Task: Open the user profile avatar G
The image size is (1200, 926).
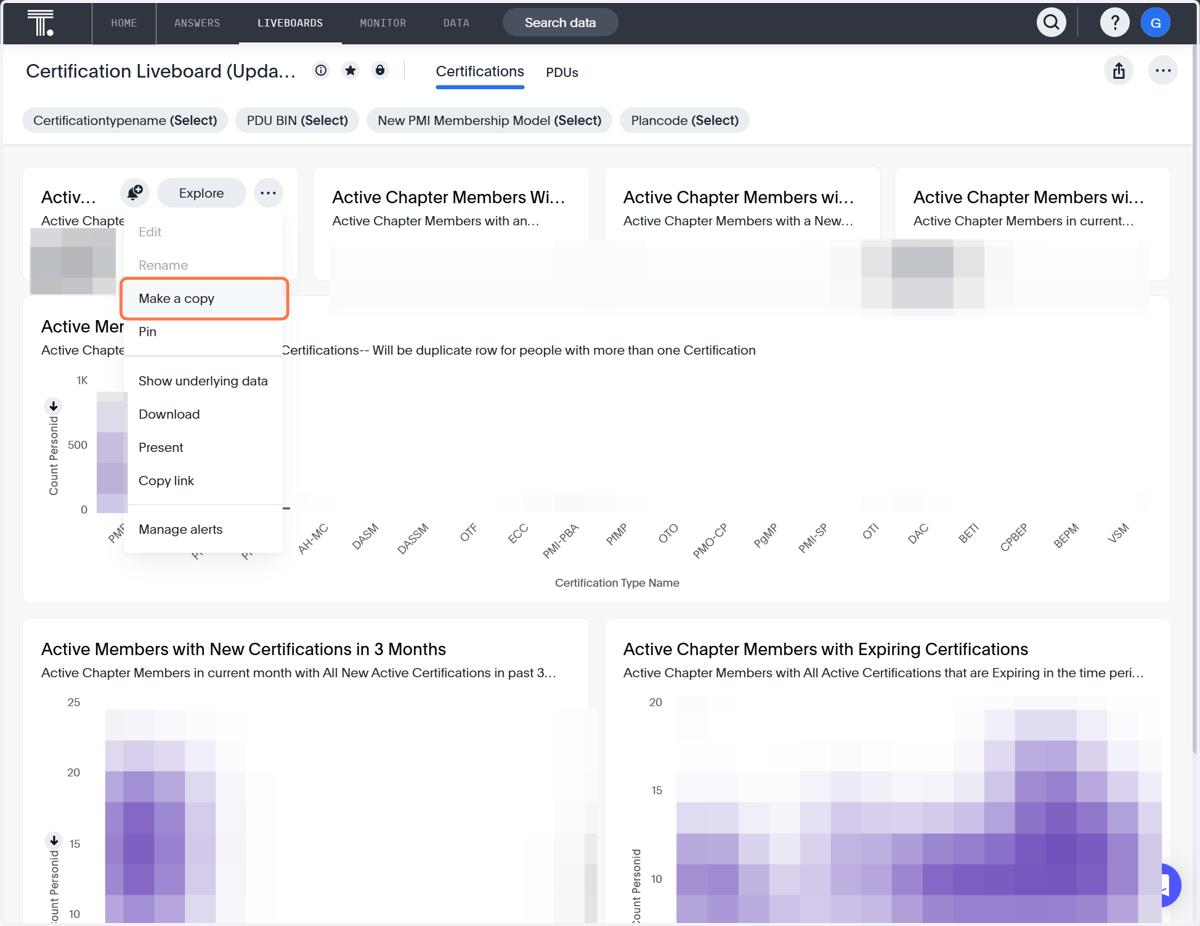Action: 1156,22
